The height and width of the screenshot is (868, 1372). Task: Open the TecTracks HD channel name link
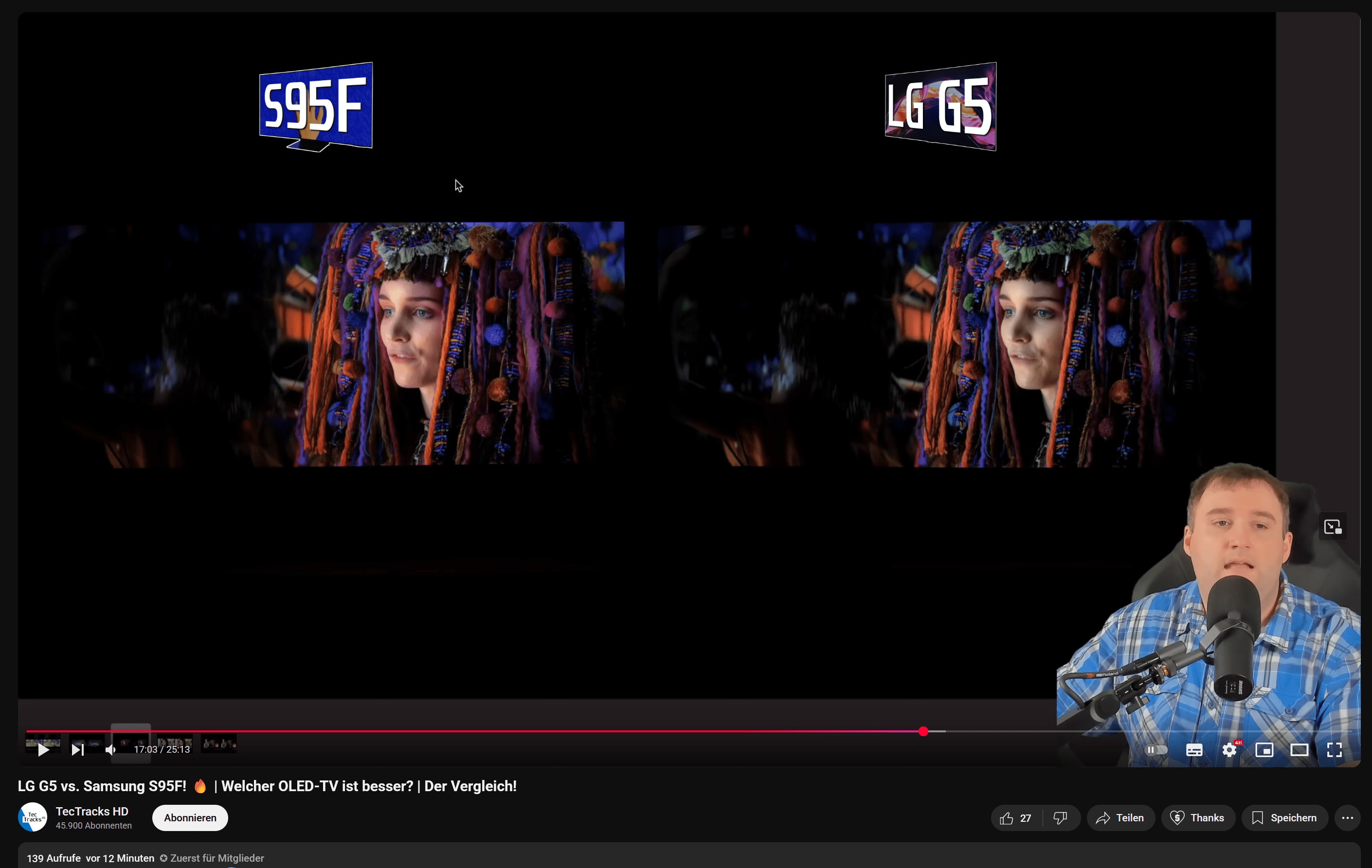92,811
